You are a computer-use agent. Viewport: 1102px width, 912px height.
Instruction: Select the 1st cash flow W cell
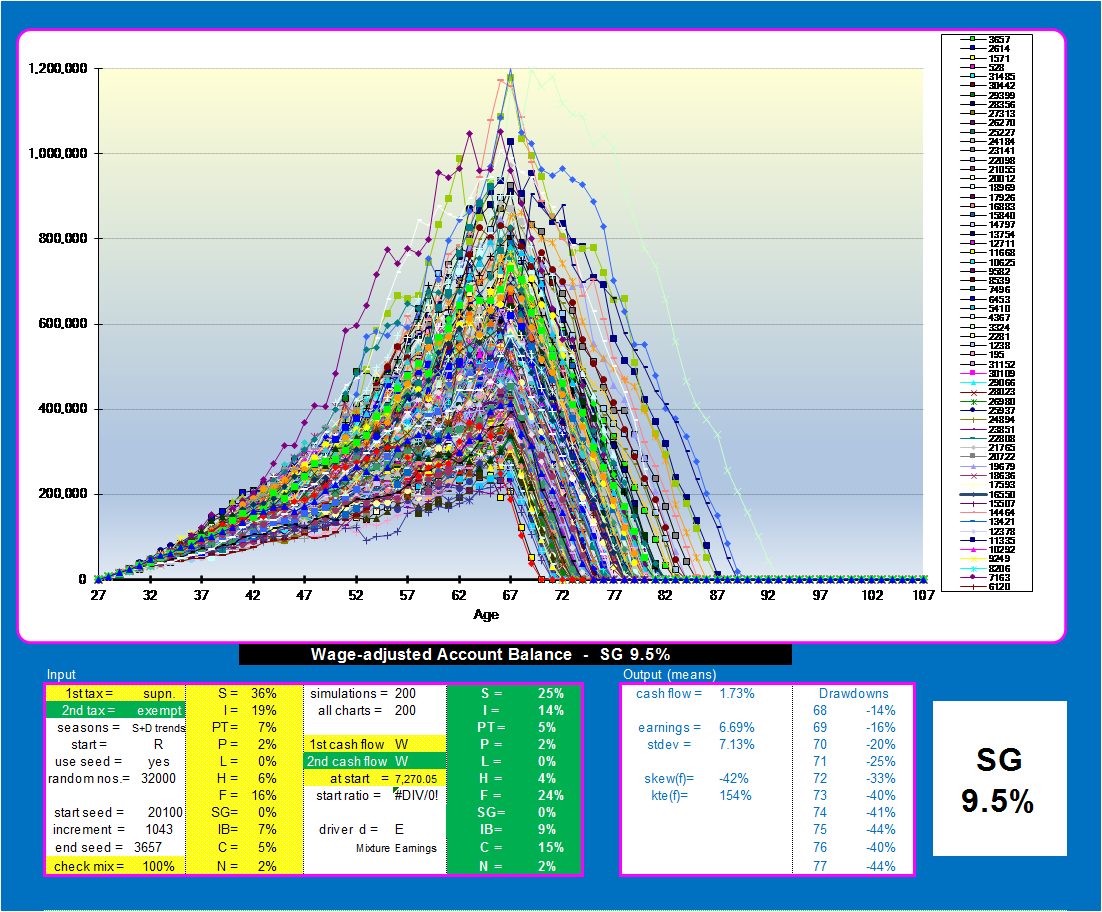point(375,744)
